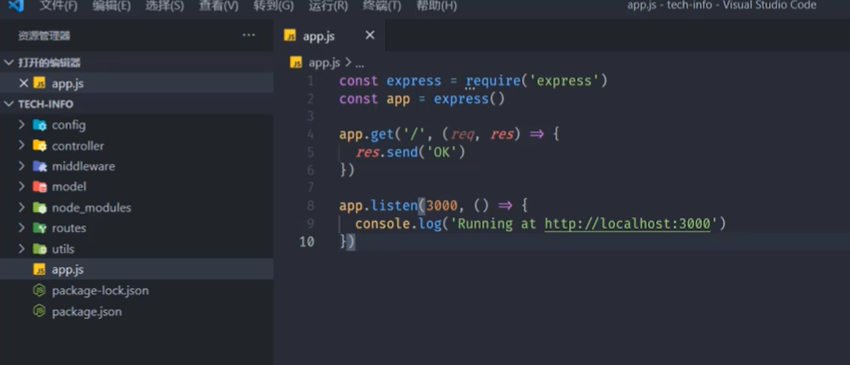Select the routes folder name
850x365 pixels.
(69, 228)
